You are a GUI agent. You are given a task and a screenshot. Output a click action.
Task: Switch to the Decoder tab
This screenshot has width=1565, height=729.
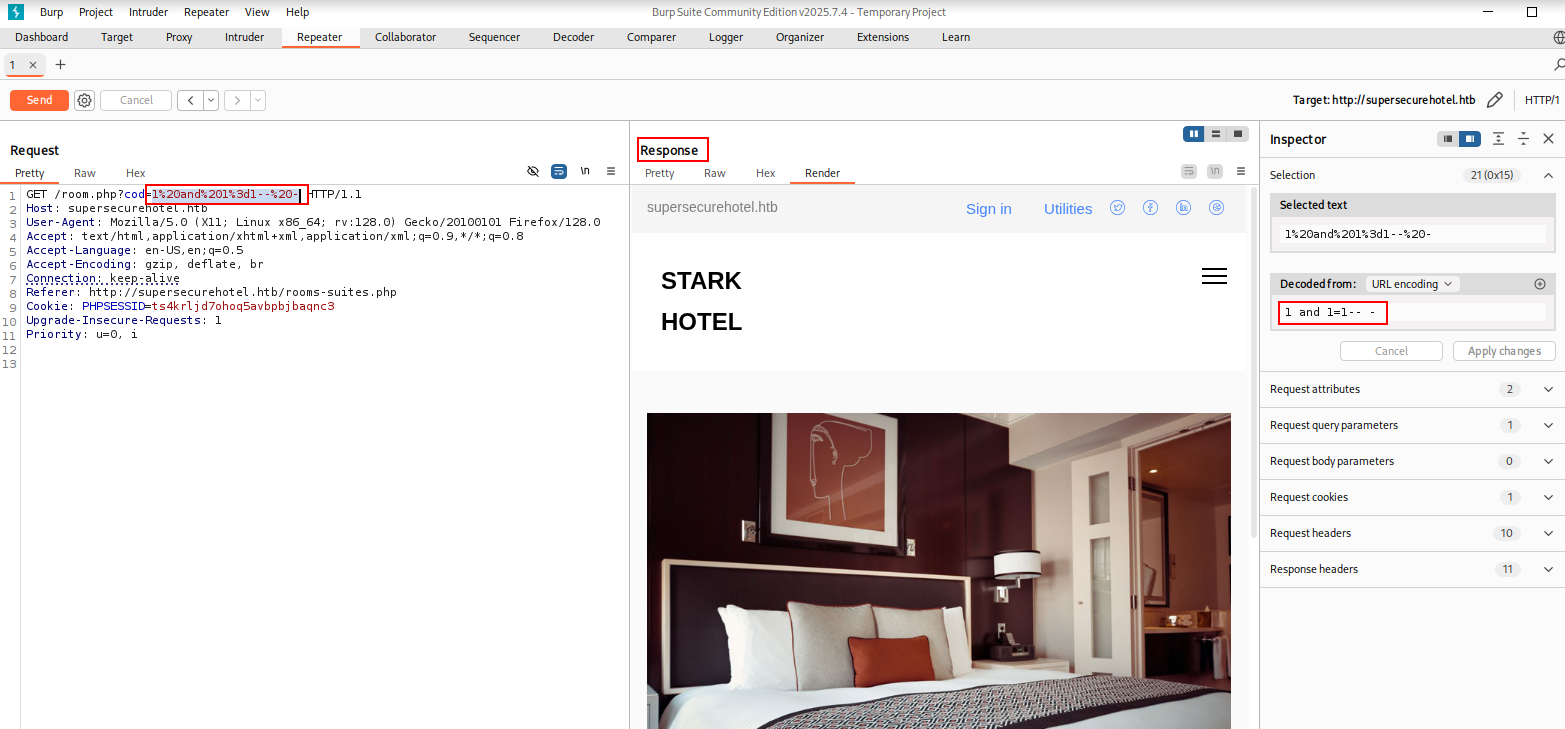tap(573, 37)
